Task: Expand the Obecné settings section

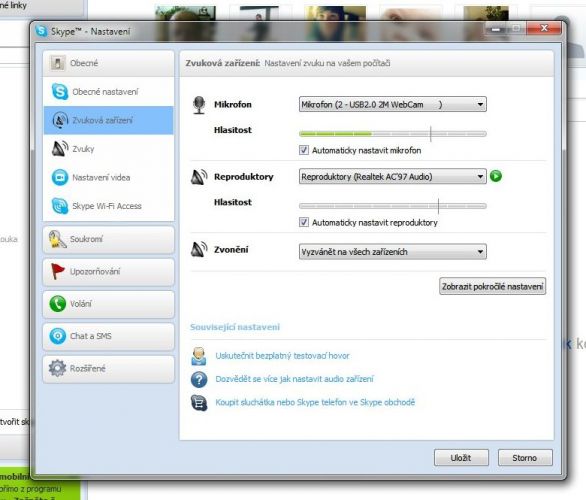Action: click(108, 63)
